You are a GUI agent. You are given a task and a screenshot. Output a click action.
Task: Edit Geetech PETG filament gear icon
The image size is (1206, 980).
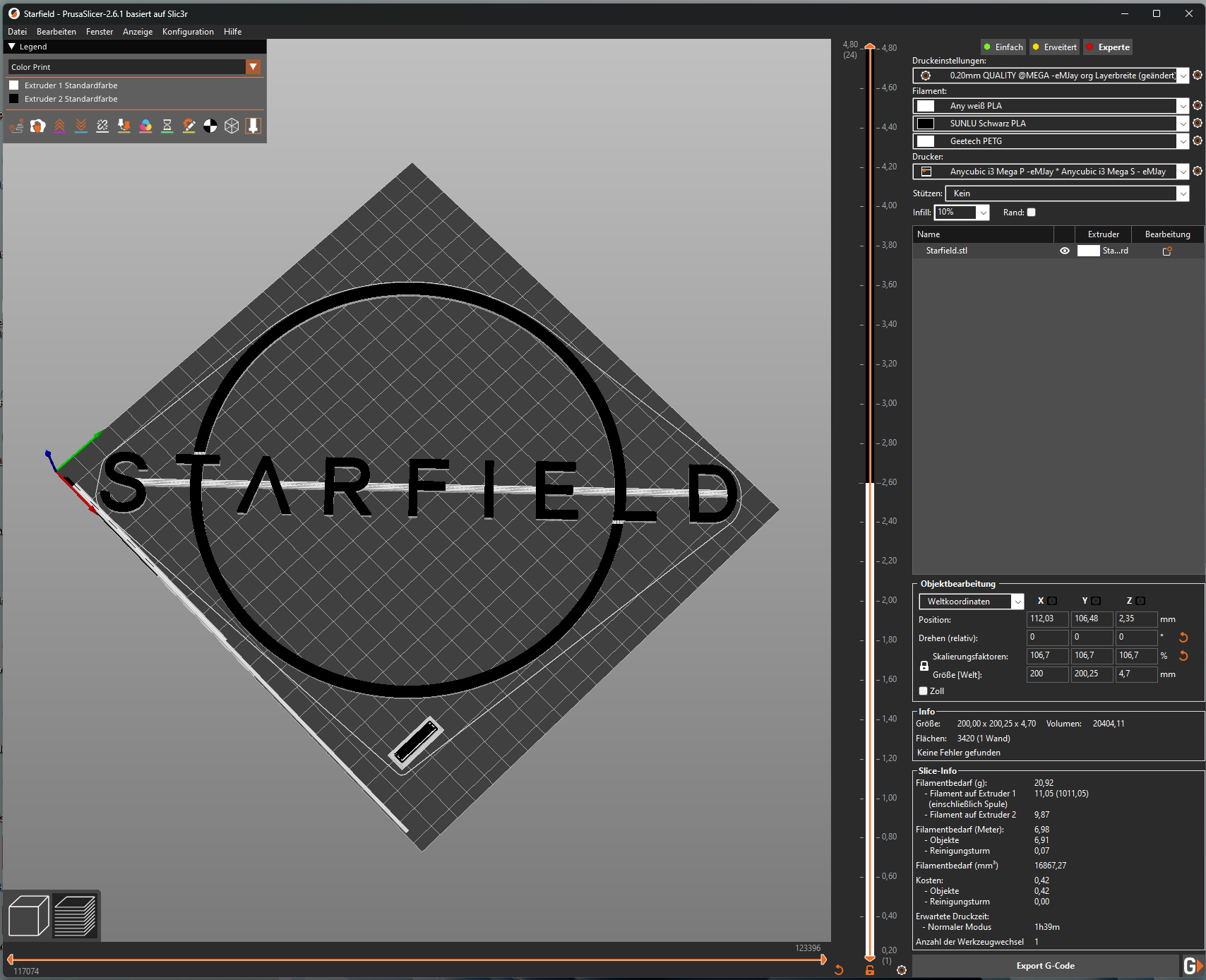1198,141
